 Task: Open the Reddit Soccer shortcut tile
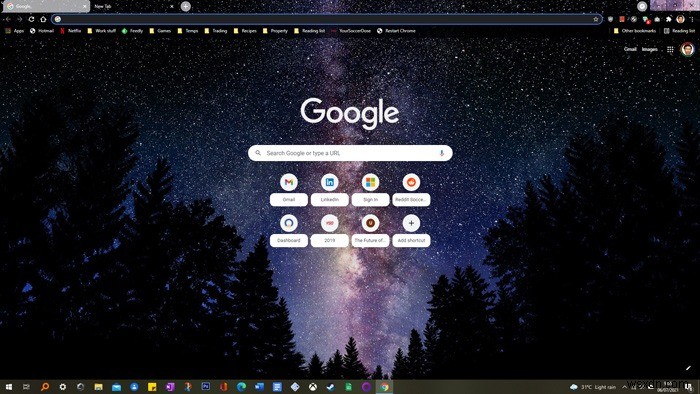411,190
